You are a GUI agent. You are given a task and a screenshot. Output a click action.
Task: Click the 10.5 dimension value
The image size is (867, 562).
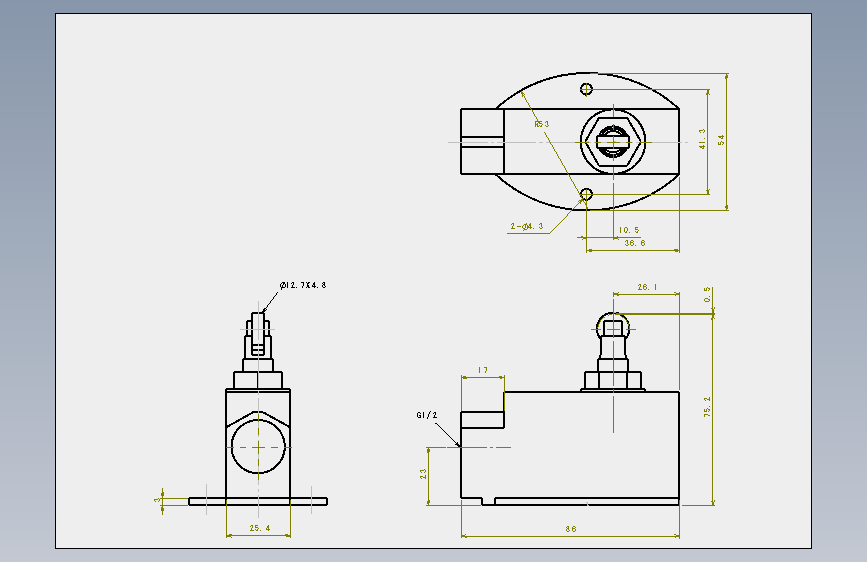coord(629,230)
